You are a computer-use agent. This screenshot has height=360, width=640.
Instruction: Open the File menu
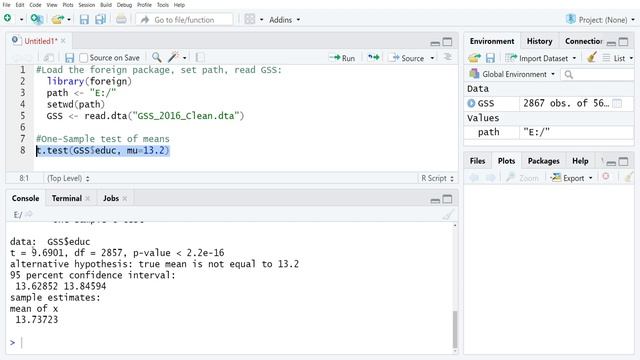tap(7, 5)
